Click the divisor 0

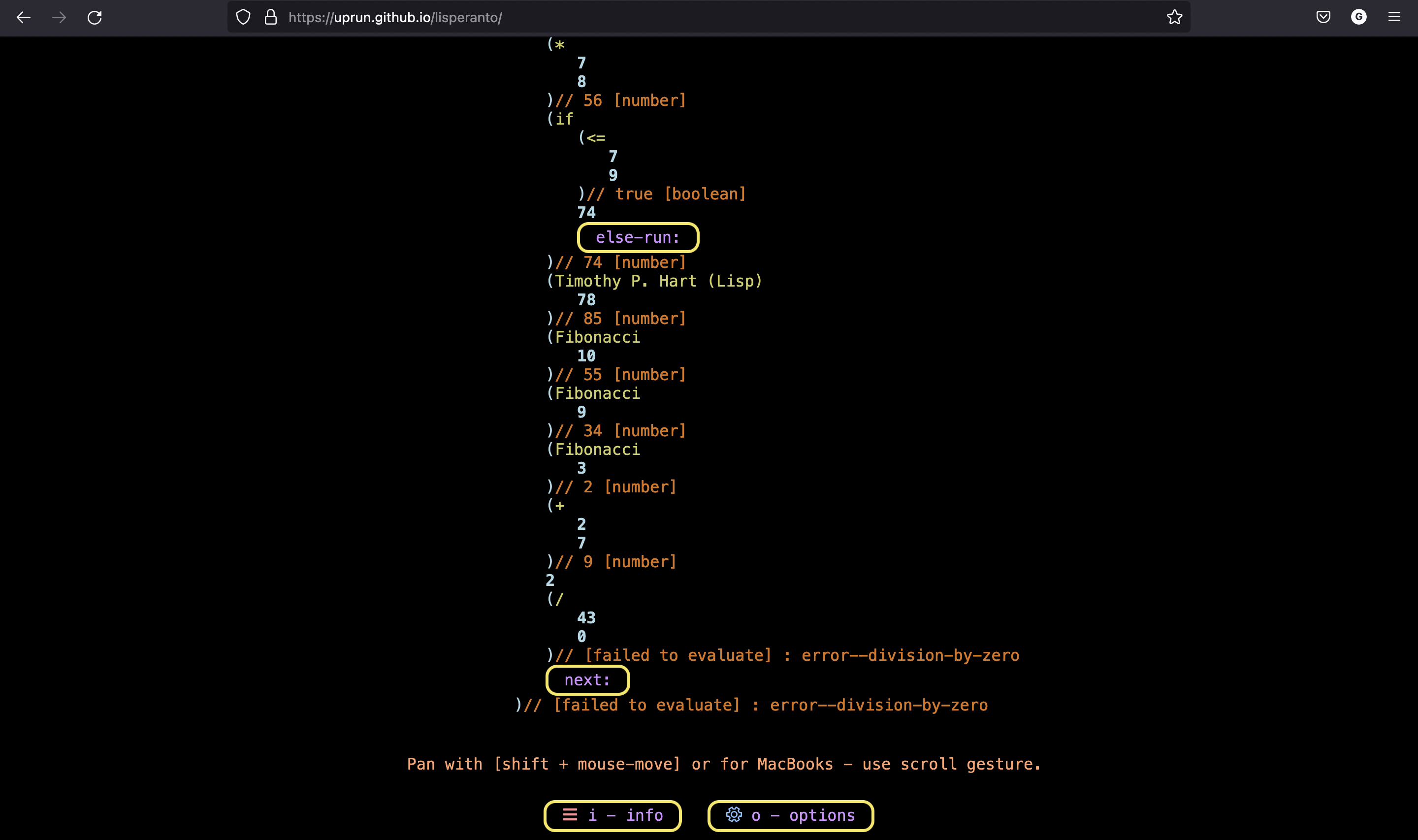tap(581, 636)
